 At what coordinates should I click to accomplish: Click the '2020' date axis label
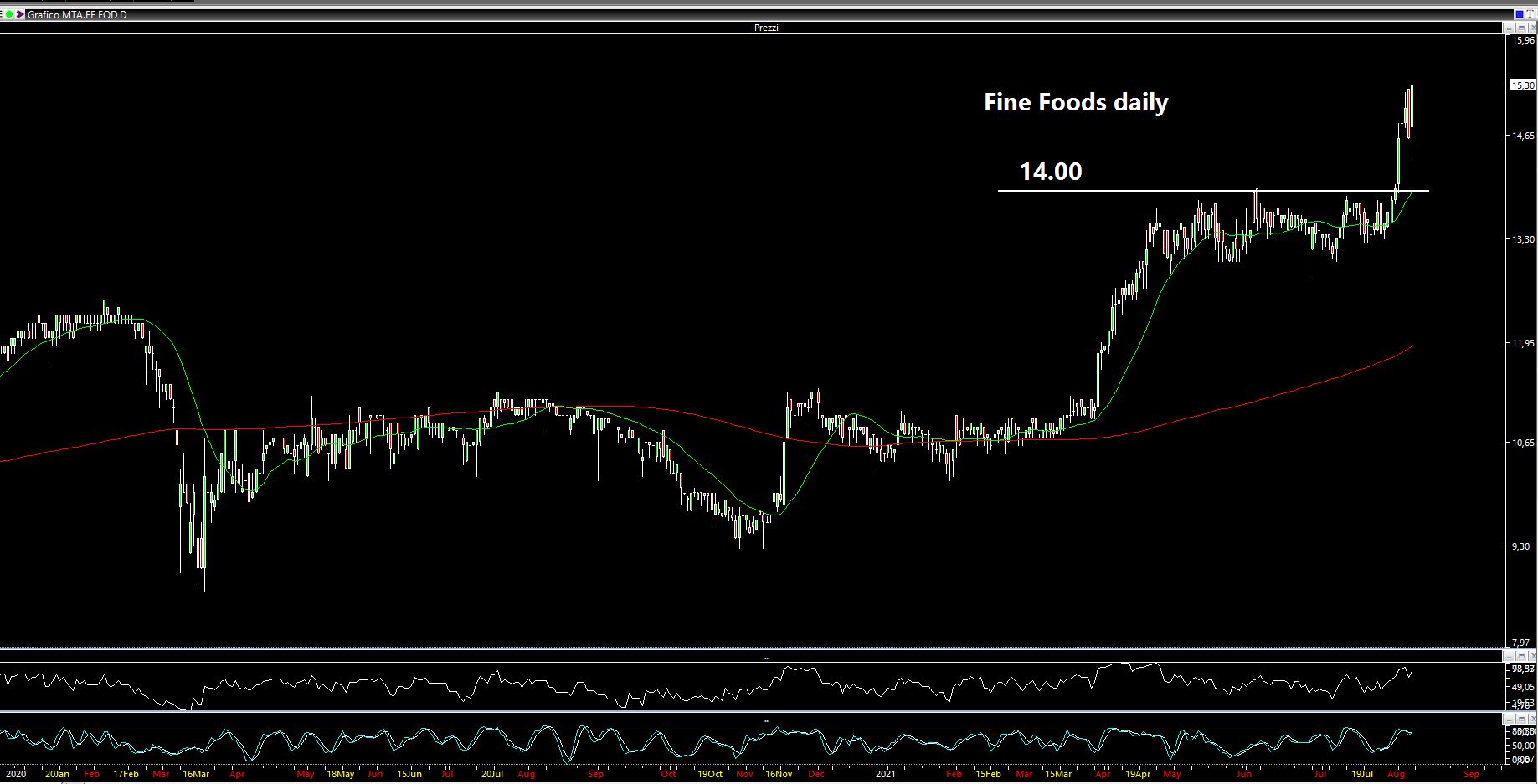[16, 774]
